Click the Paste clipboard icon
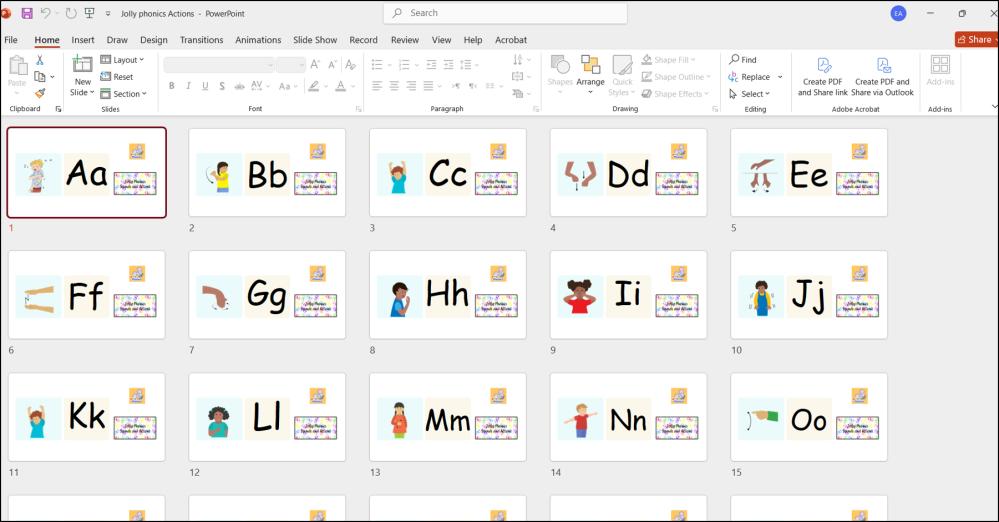 pyautogui.click(x=17, y=66)
